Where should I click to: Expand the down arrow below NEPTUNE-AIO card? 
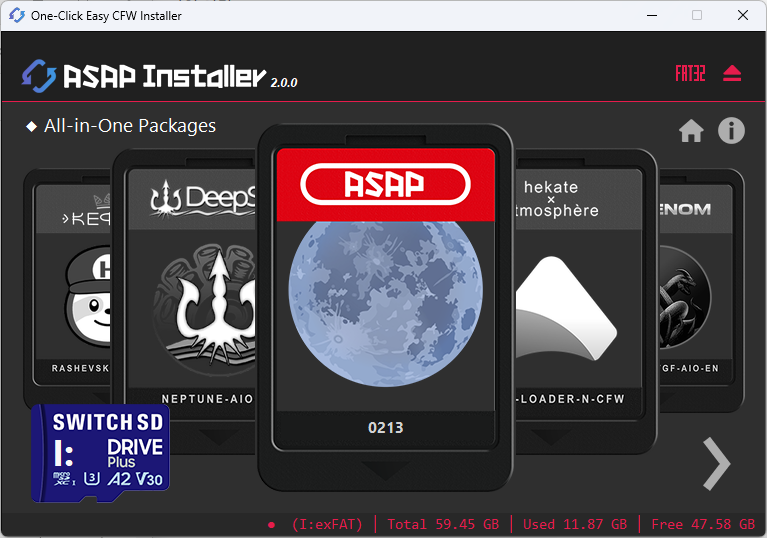point(219,437)
